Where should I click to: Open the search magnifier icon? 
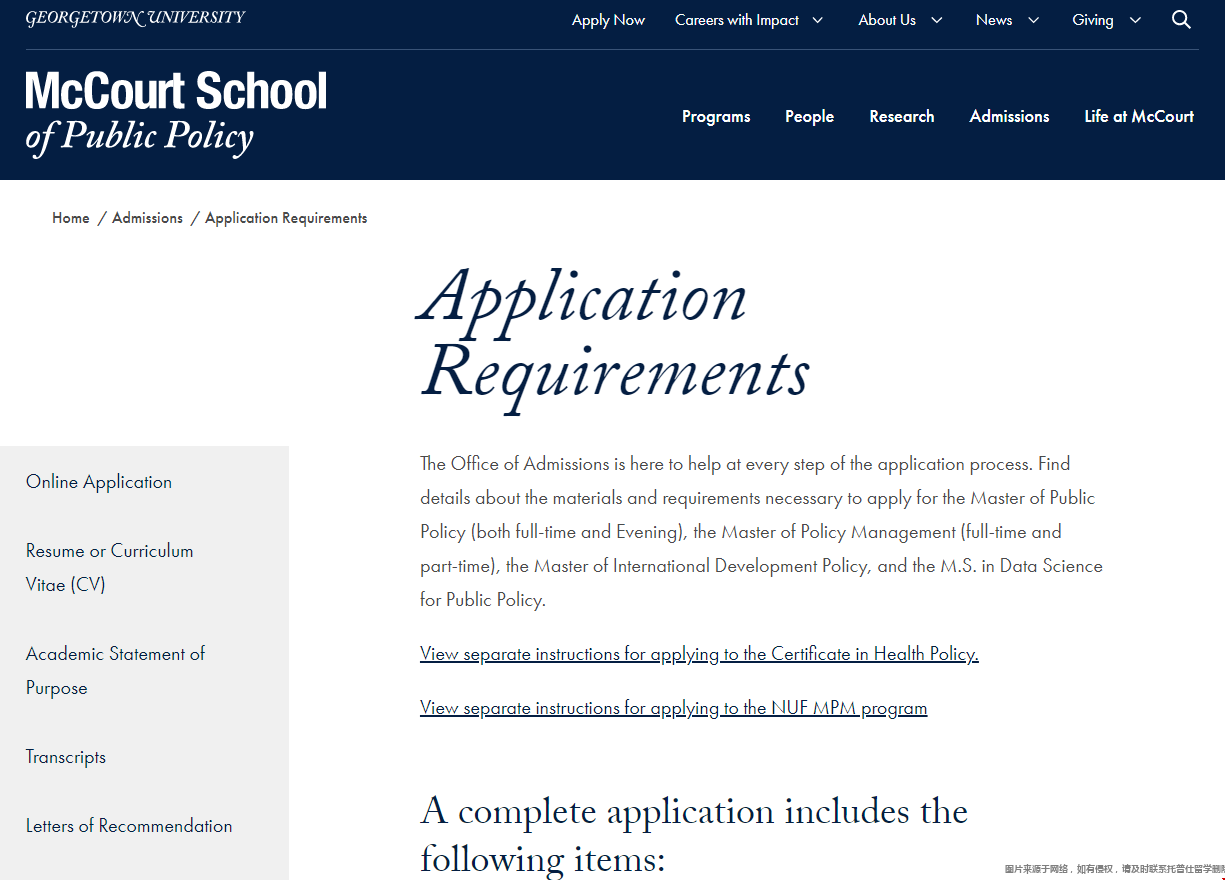1181,20
